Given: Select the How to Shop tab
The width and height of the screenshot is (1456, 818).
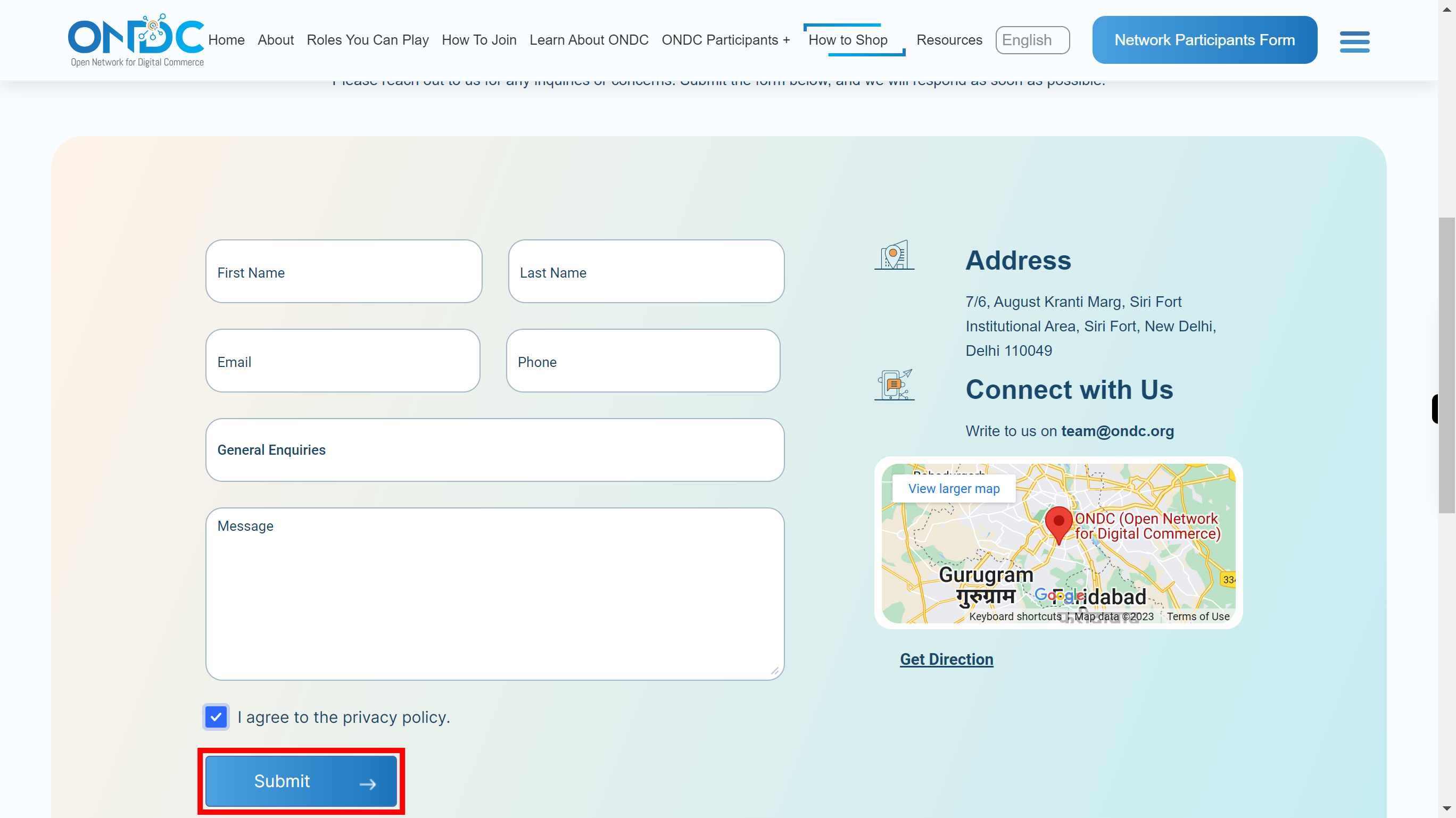Looking at the screenshot, I should click(849, 39).
